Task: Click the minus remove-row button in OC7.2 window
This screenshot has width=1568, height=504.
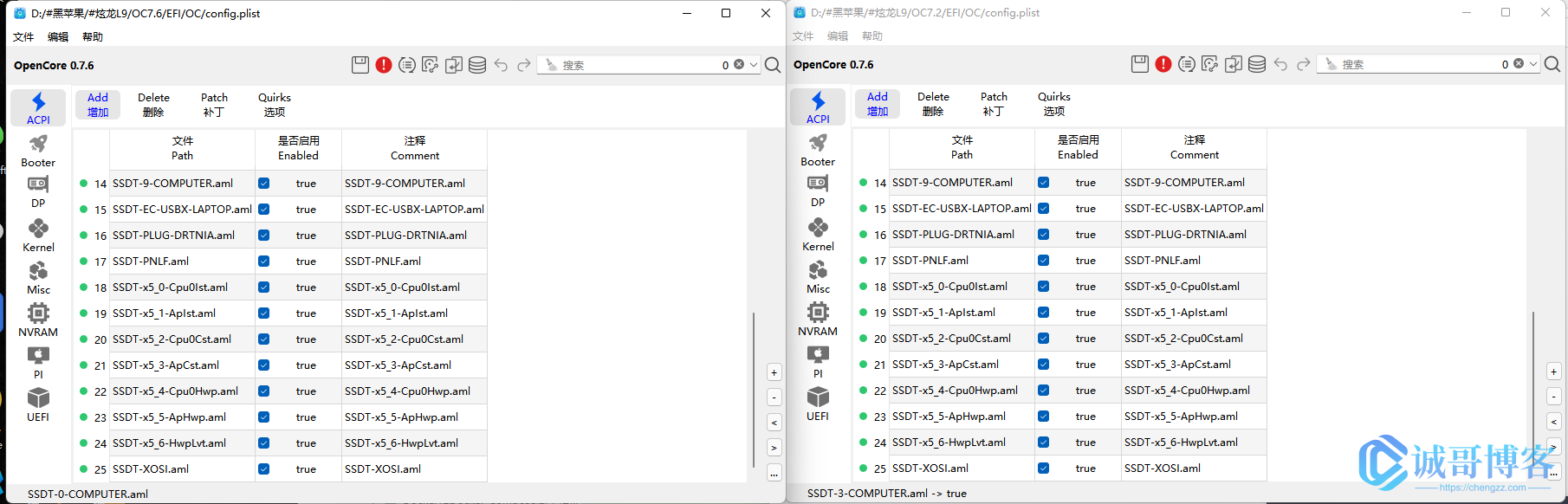Action: click(1554, 397)
